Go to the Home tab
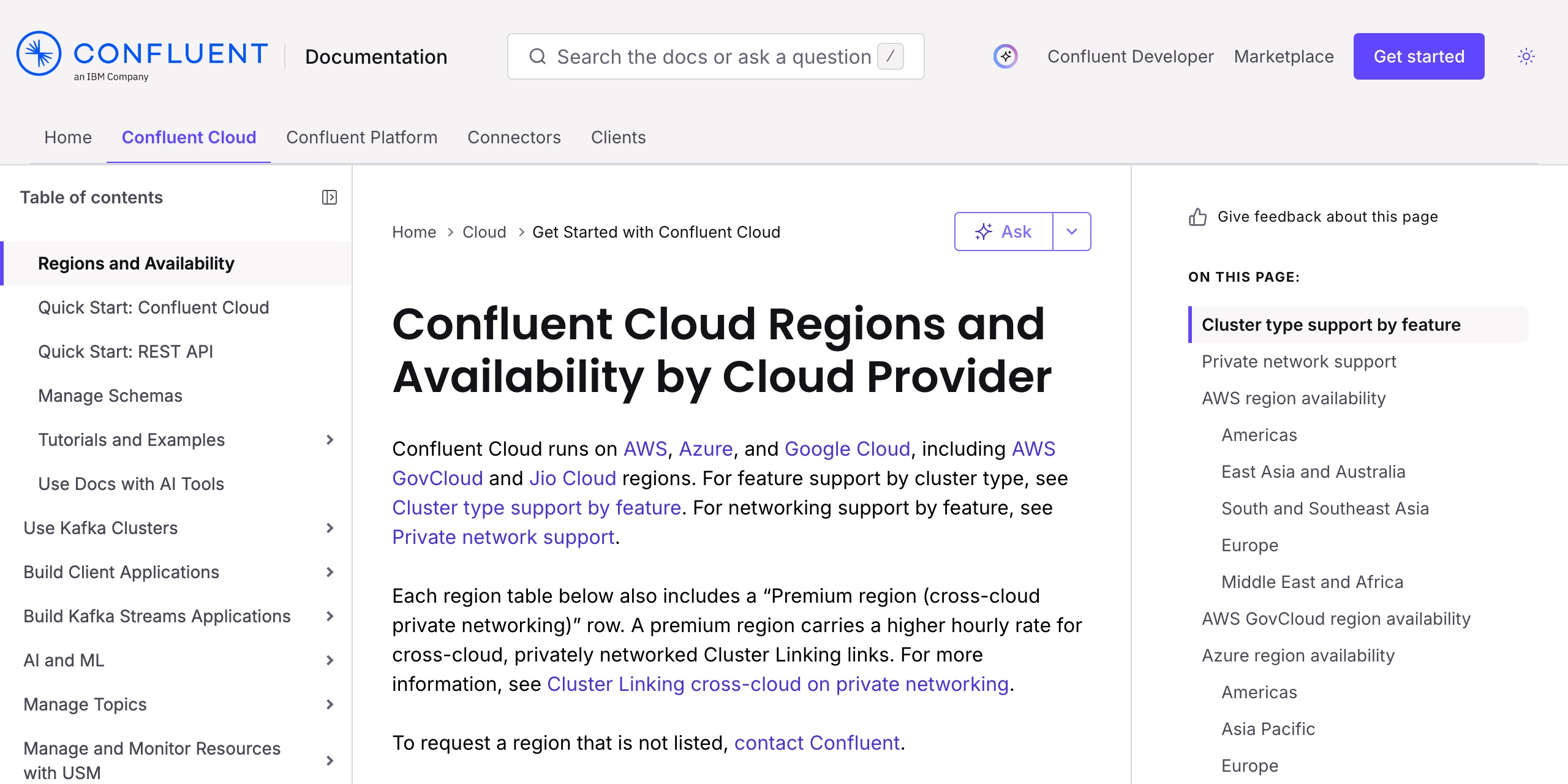This screenshot has height=784, width=1568. (x=68, y=137)
